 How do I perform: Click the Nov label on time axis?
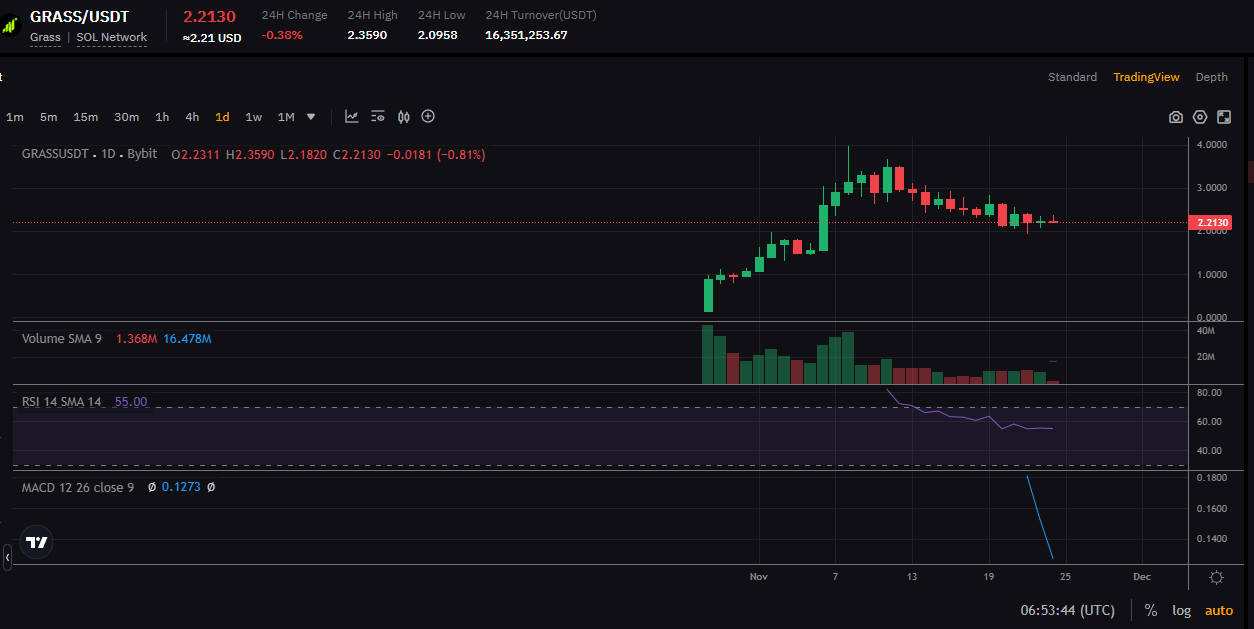(759, 577)
